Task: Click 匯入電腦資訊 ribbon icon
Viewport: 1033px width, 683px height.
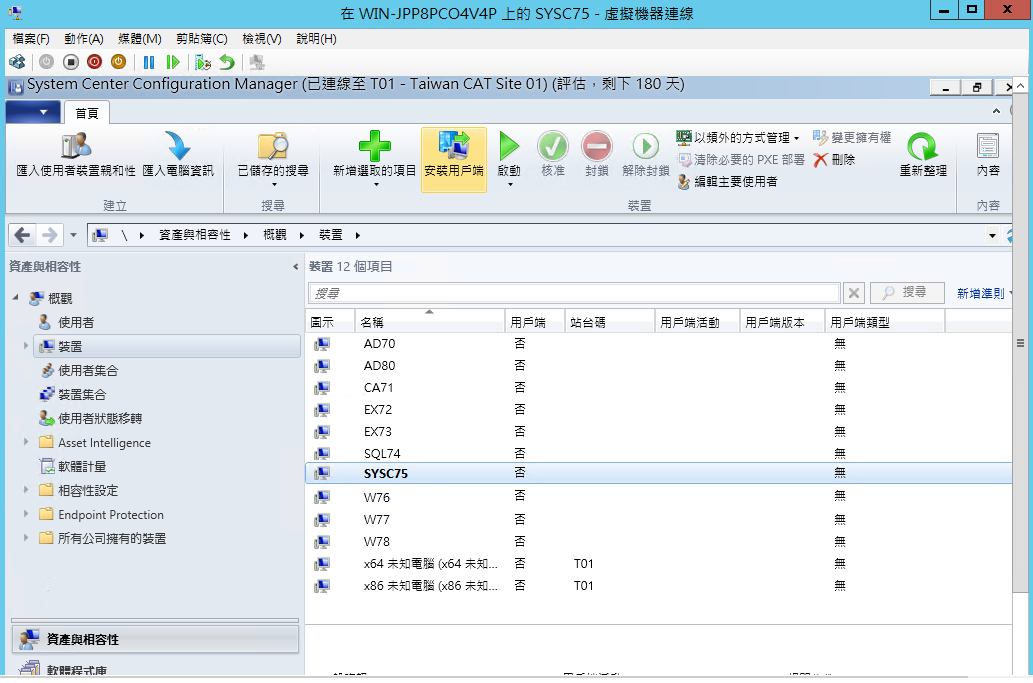Action: [x=177, y=146]
